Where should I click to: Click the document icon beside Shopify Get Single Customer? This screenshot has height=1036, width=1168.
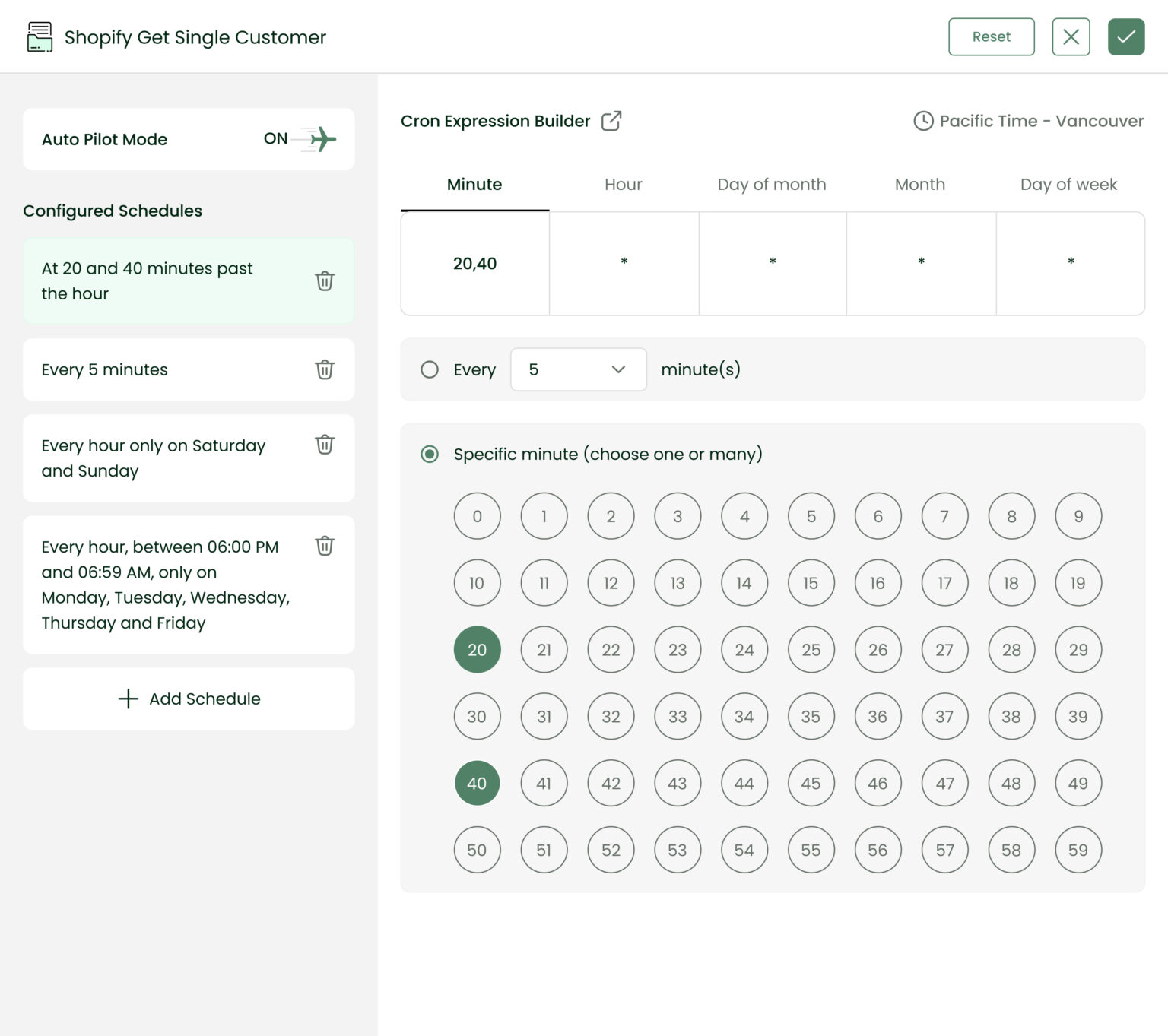pos(40,36)
